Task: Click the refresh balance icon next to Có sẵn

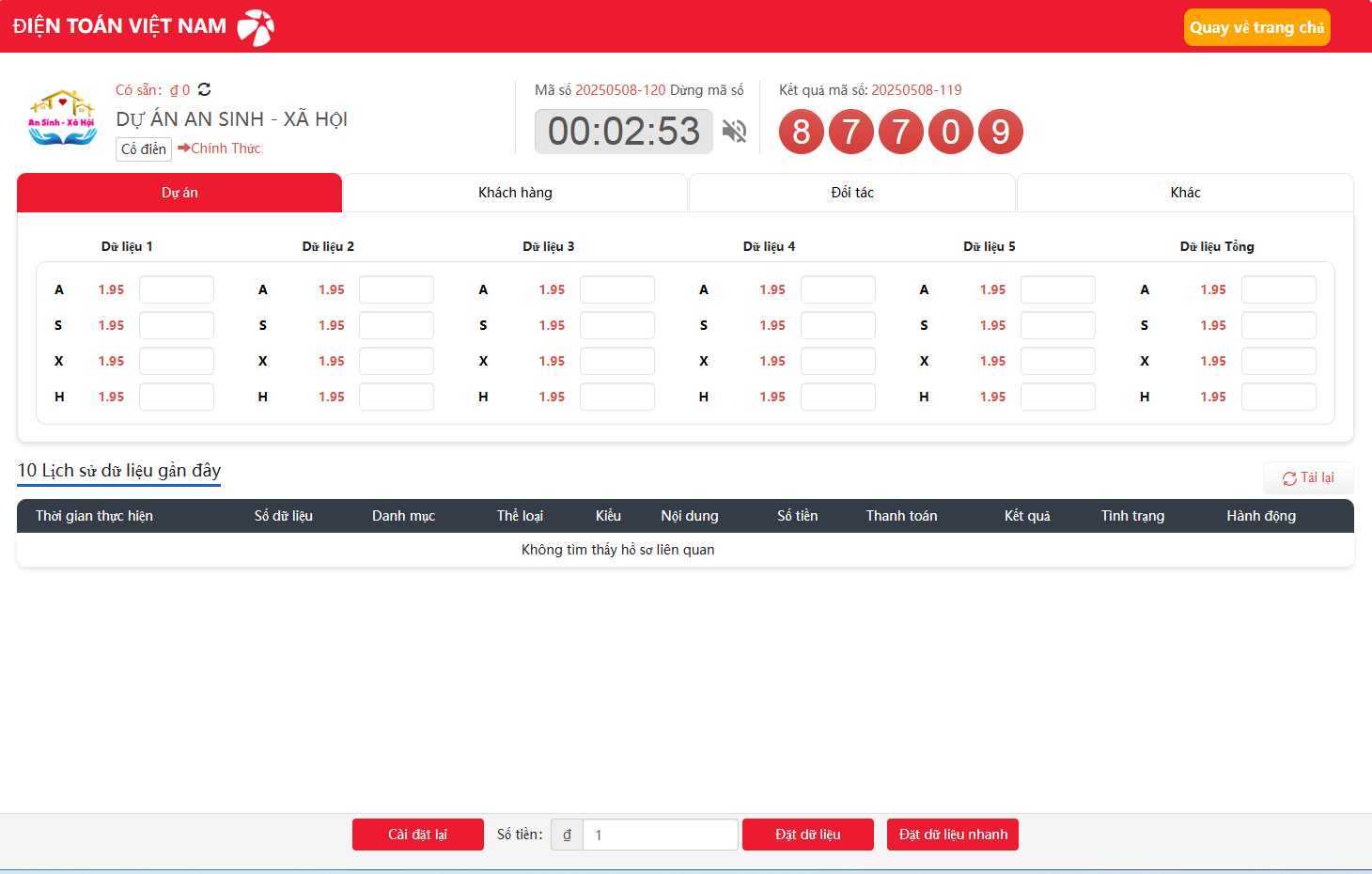Action: 204,89
